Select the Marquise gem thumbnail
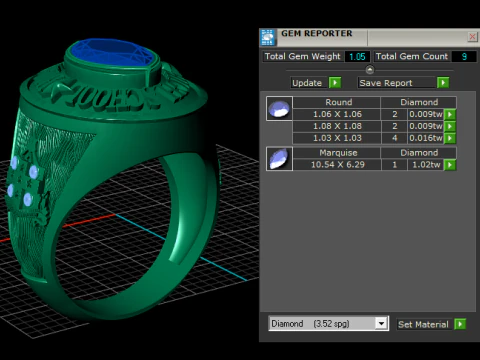Image resolution: width=480 pixels, height=360 pixels. [279, 159]
